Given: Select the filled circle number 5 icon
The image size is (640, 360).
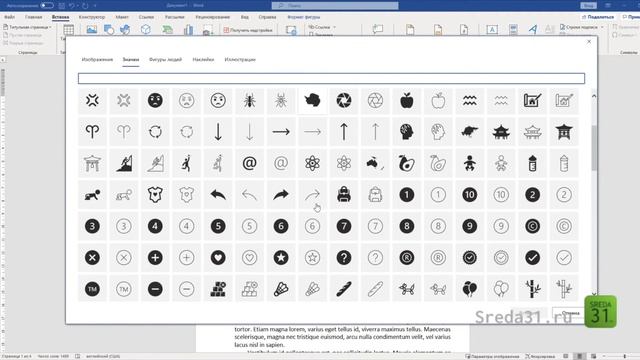Looking at the screenshot, I should click(218, 226).
